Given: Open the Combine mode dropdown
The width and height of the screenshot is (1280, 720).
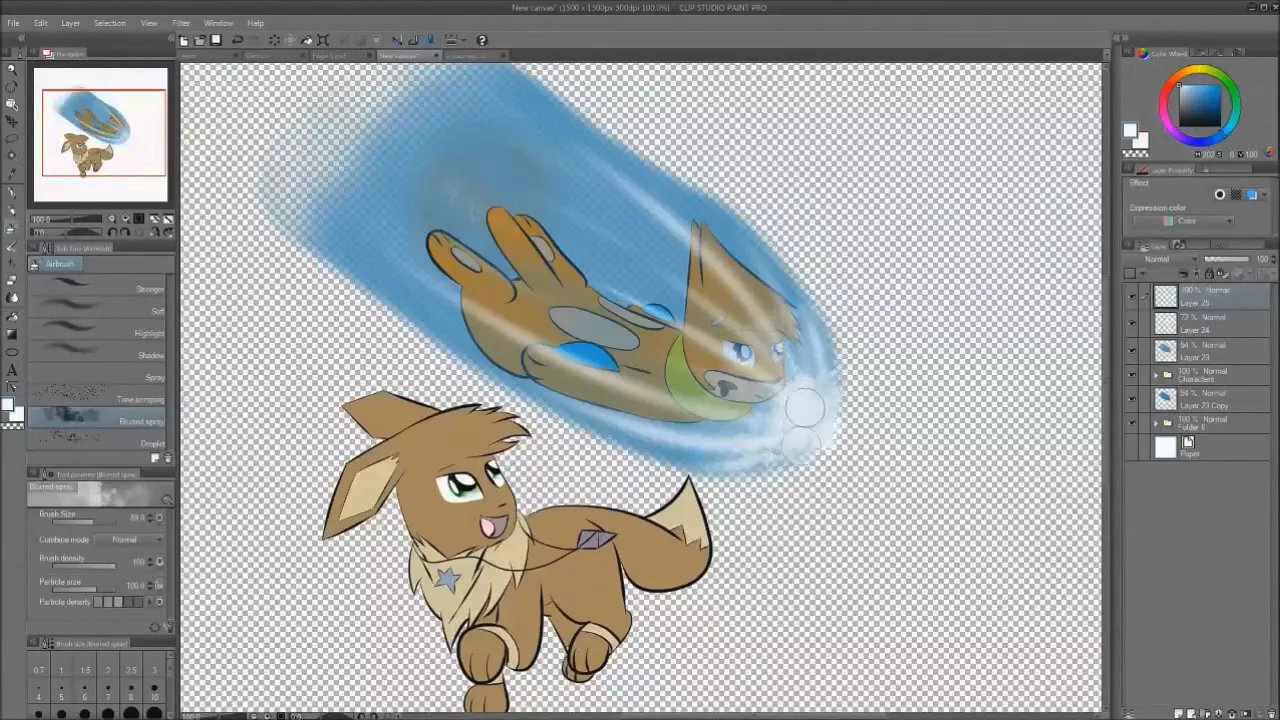Looking at the screenshot, I should coord(130,540).
